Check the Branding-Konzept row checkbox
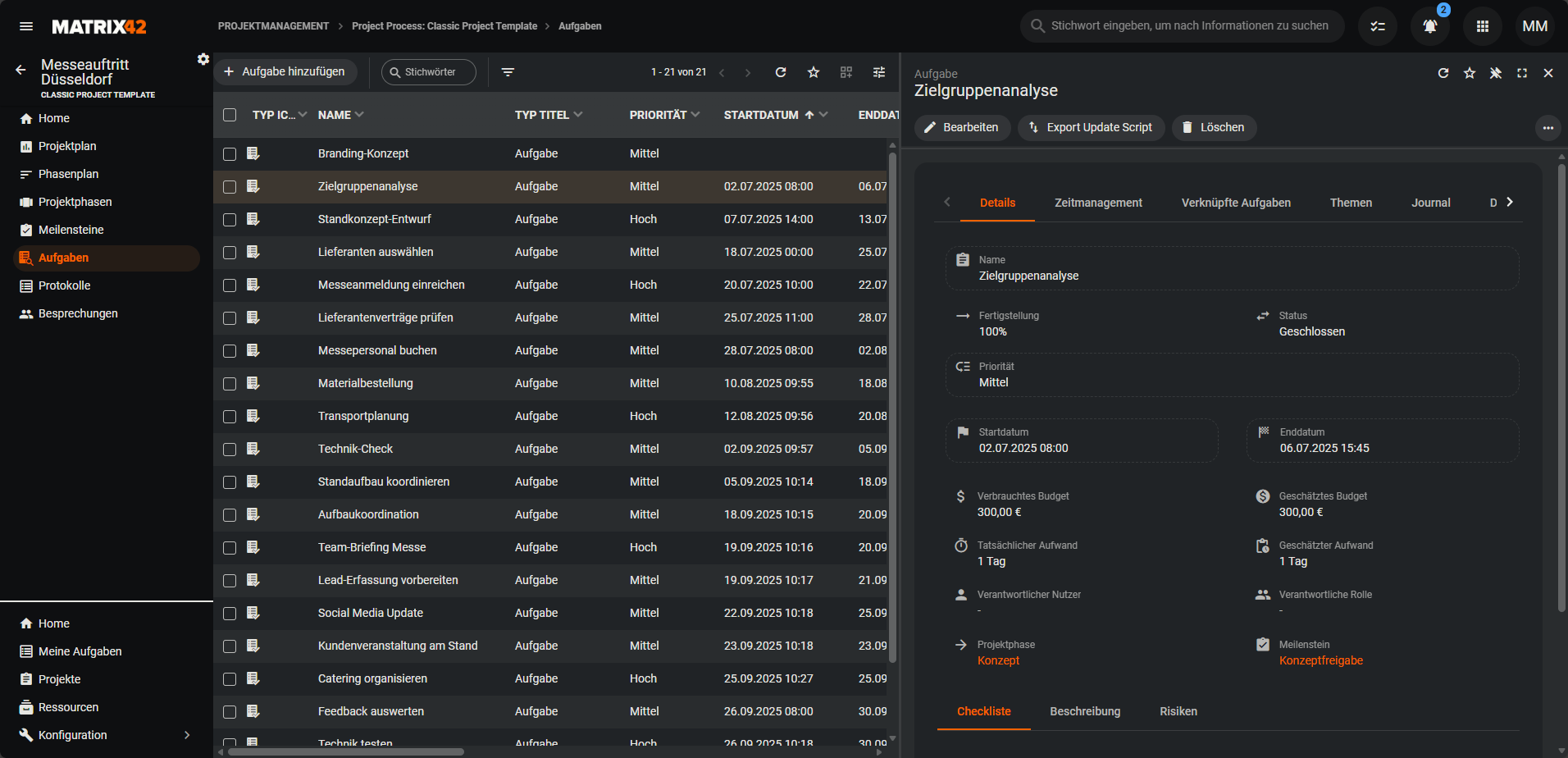The height and width of the screenshot is (758, 1568). [230, 154]
